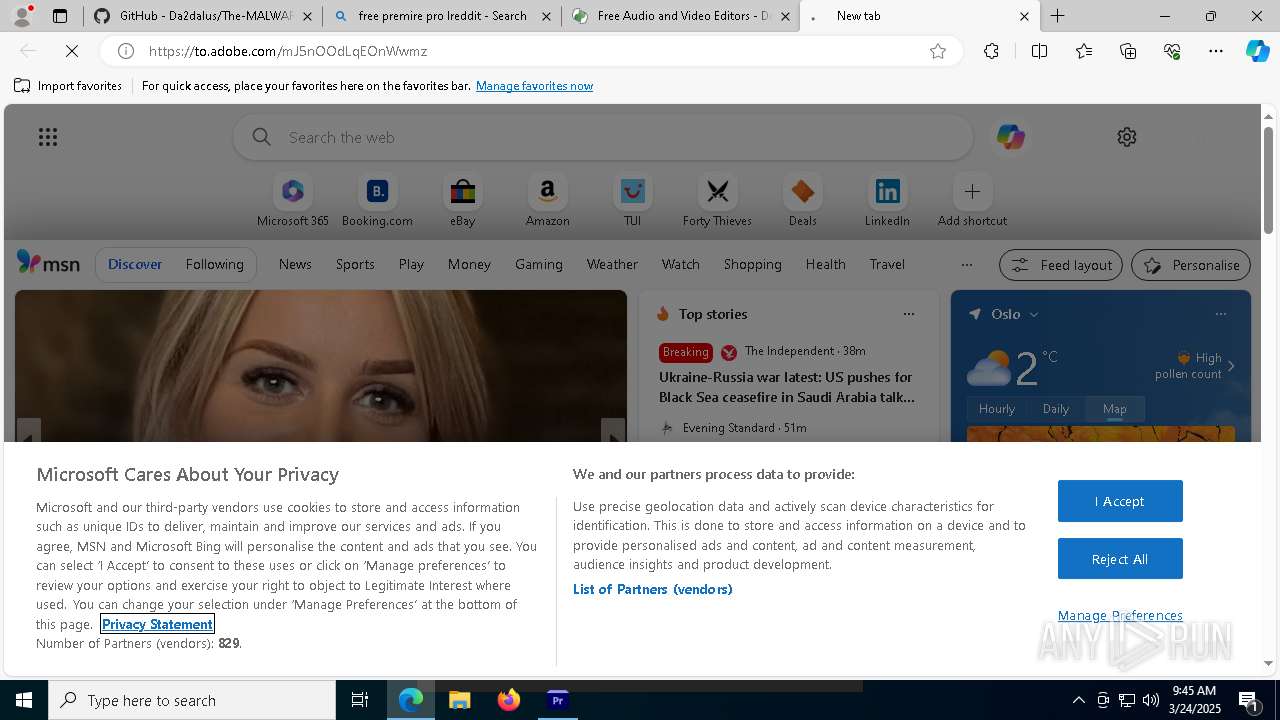Screen dimensions: 1280x720
Task: Switch to the free premire pro search tab
Action: click(x=443, y=16)
